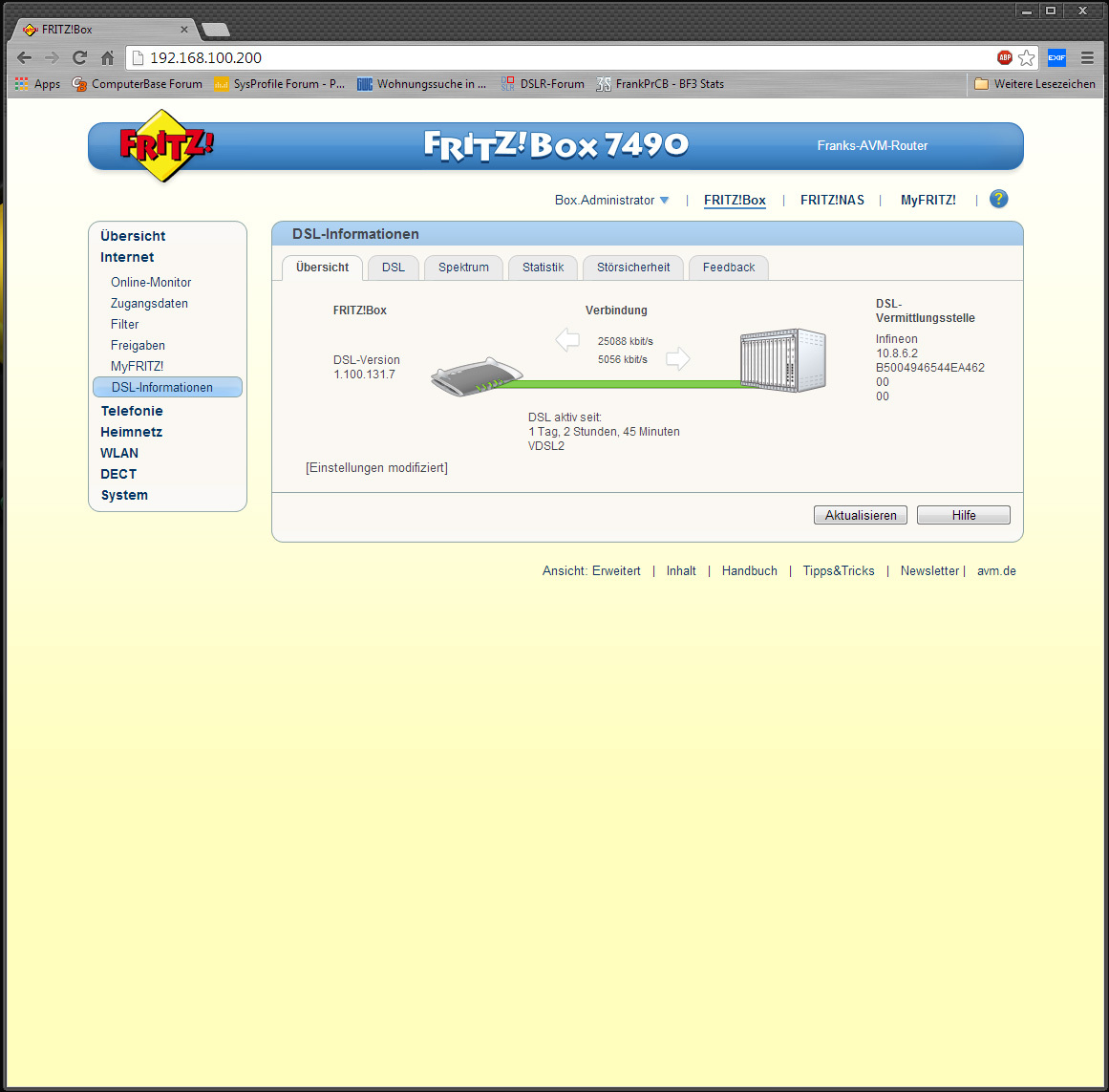1109x1092 pixels.
Task: Close the FRITZ!Box browser tab
Action: pos(184,30)
